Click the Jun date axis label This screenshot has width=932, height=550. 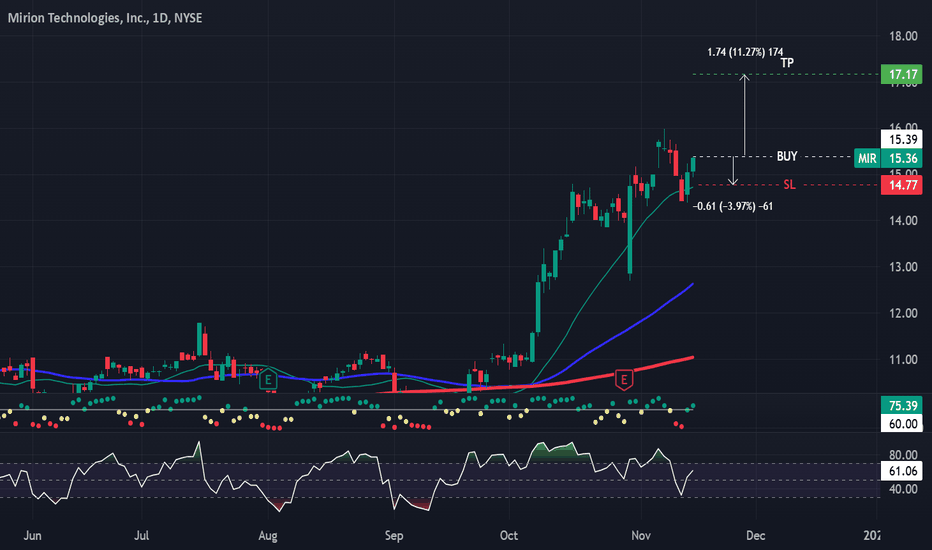point(32,536)
